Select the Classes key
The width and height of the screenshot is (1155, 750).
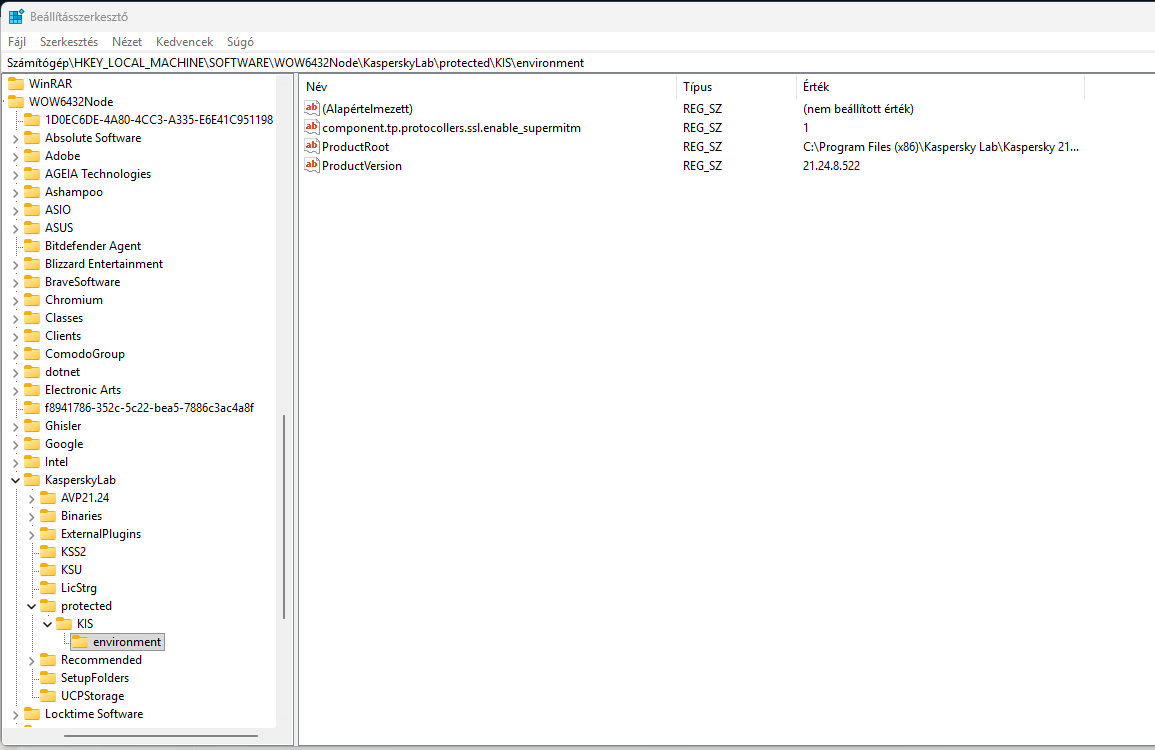coord(64,318)
